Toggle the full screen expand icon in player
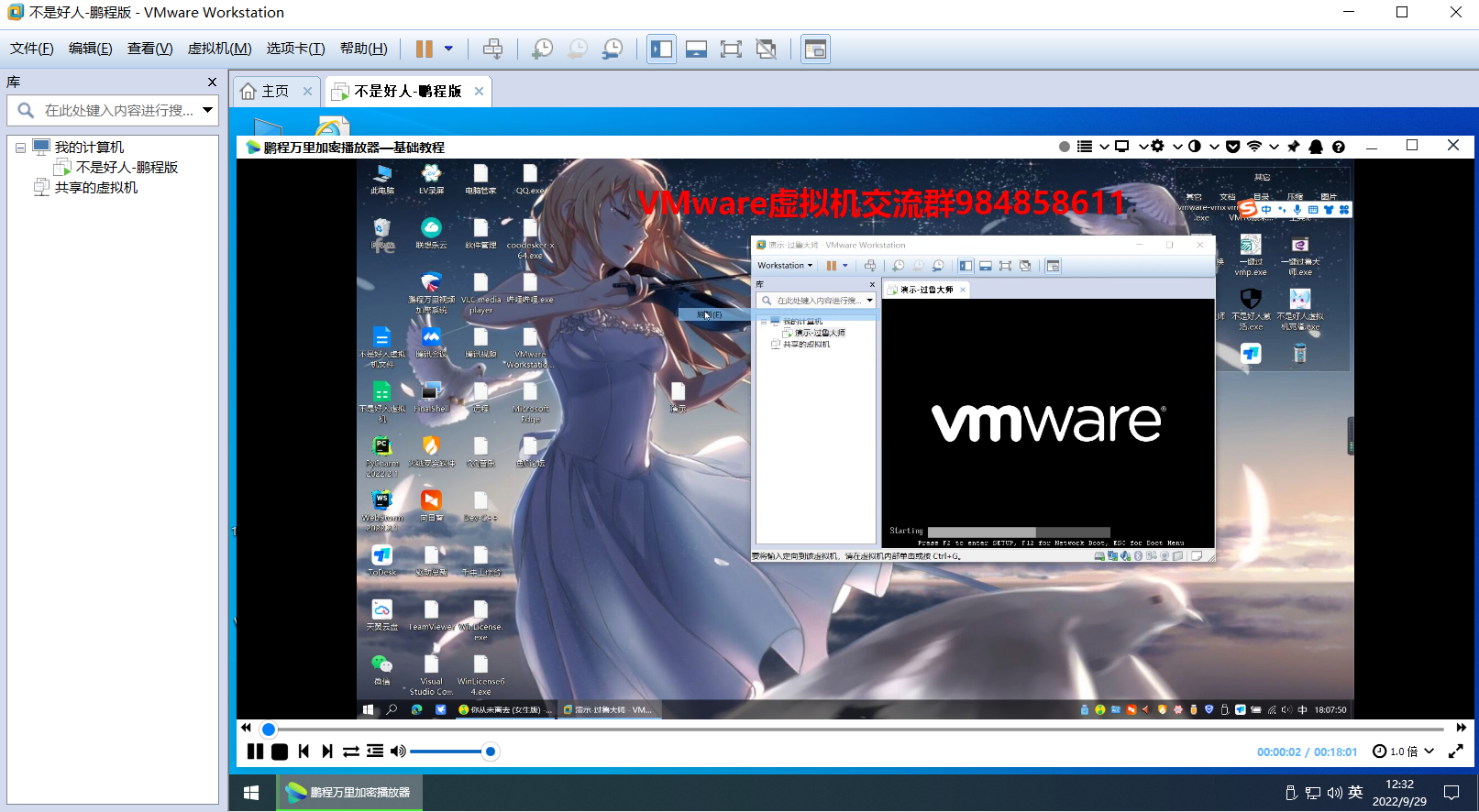 [1455, 752]
